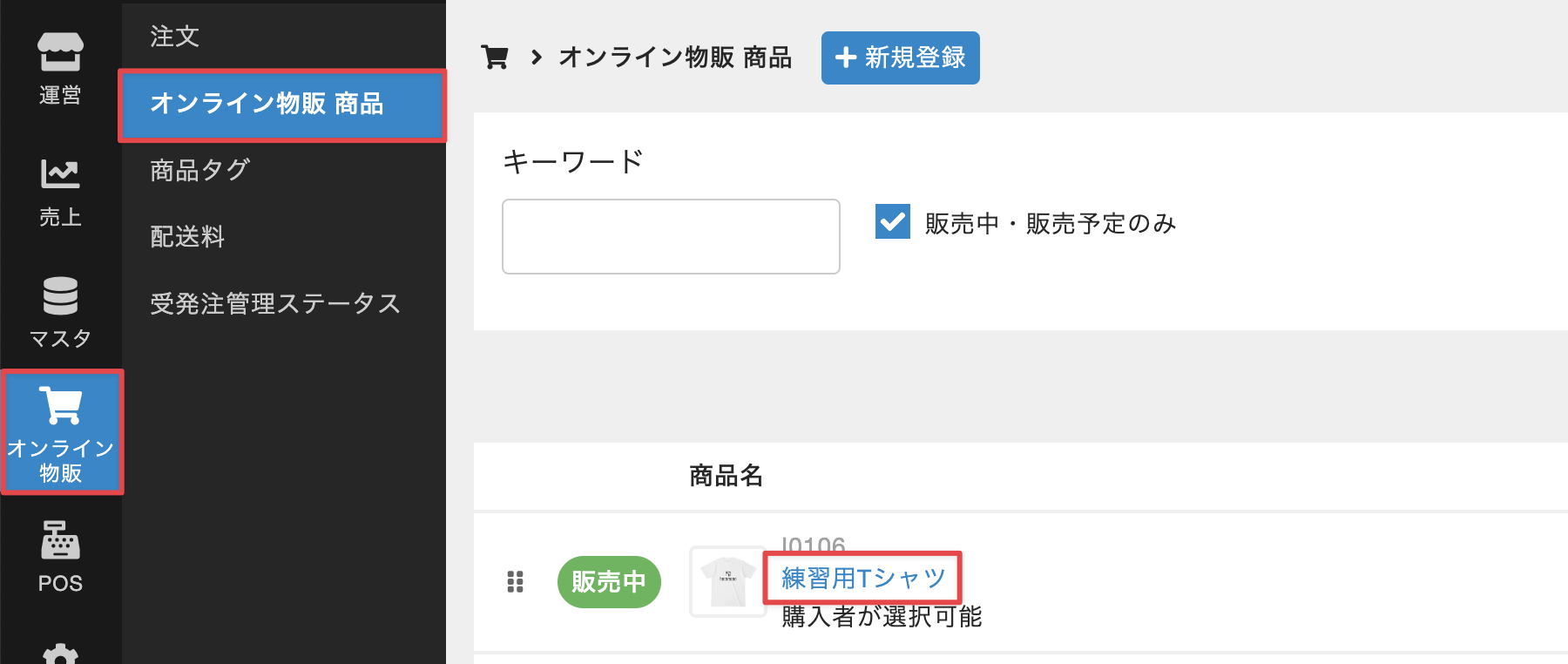Click the breadcrumb chevron arrow

[537, 58]
